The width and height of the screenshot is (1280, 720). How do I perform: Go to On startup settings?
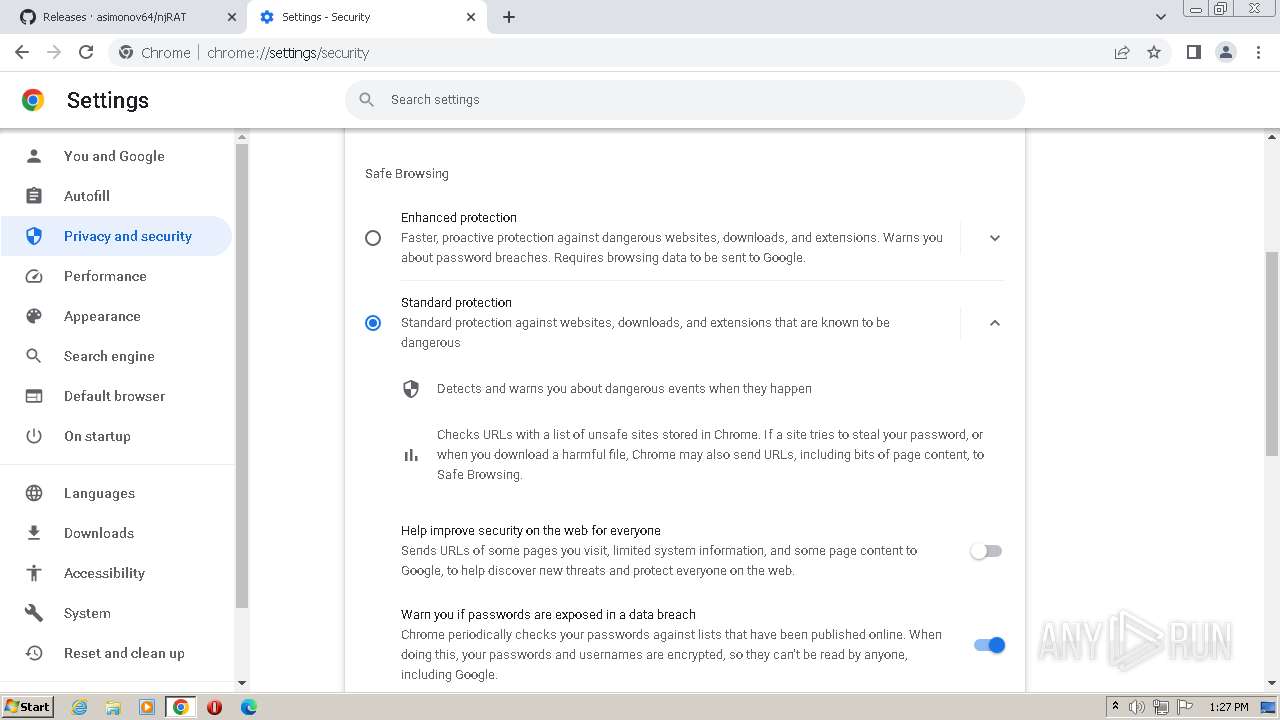coord(116,436)
